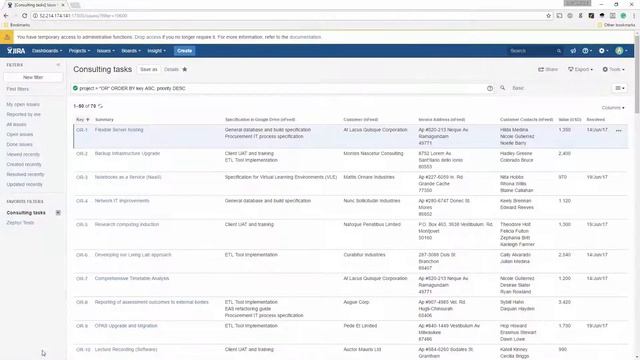Screen dimensions: 640x360
Task: Open the Tools dropdown
Action: click(x=613, y=69)
